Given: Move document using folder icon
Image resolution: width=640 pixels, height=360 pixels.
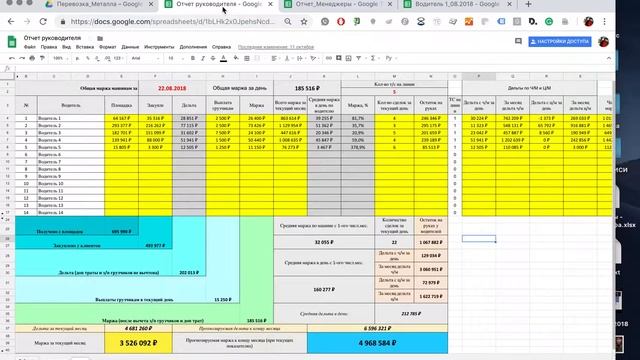Looking at the screenshot, I should [x=100, y=38].
